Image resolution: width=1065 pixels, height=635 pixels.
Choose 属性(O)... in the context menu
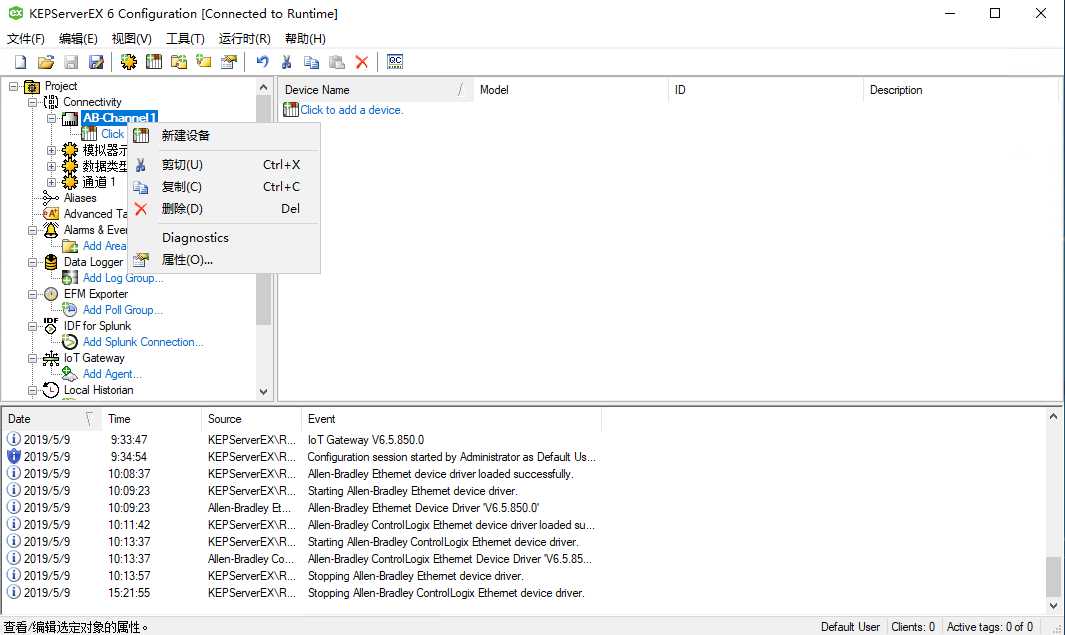[224, 259]
